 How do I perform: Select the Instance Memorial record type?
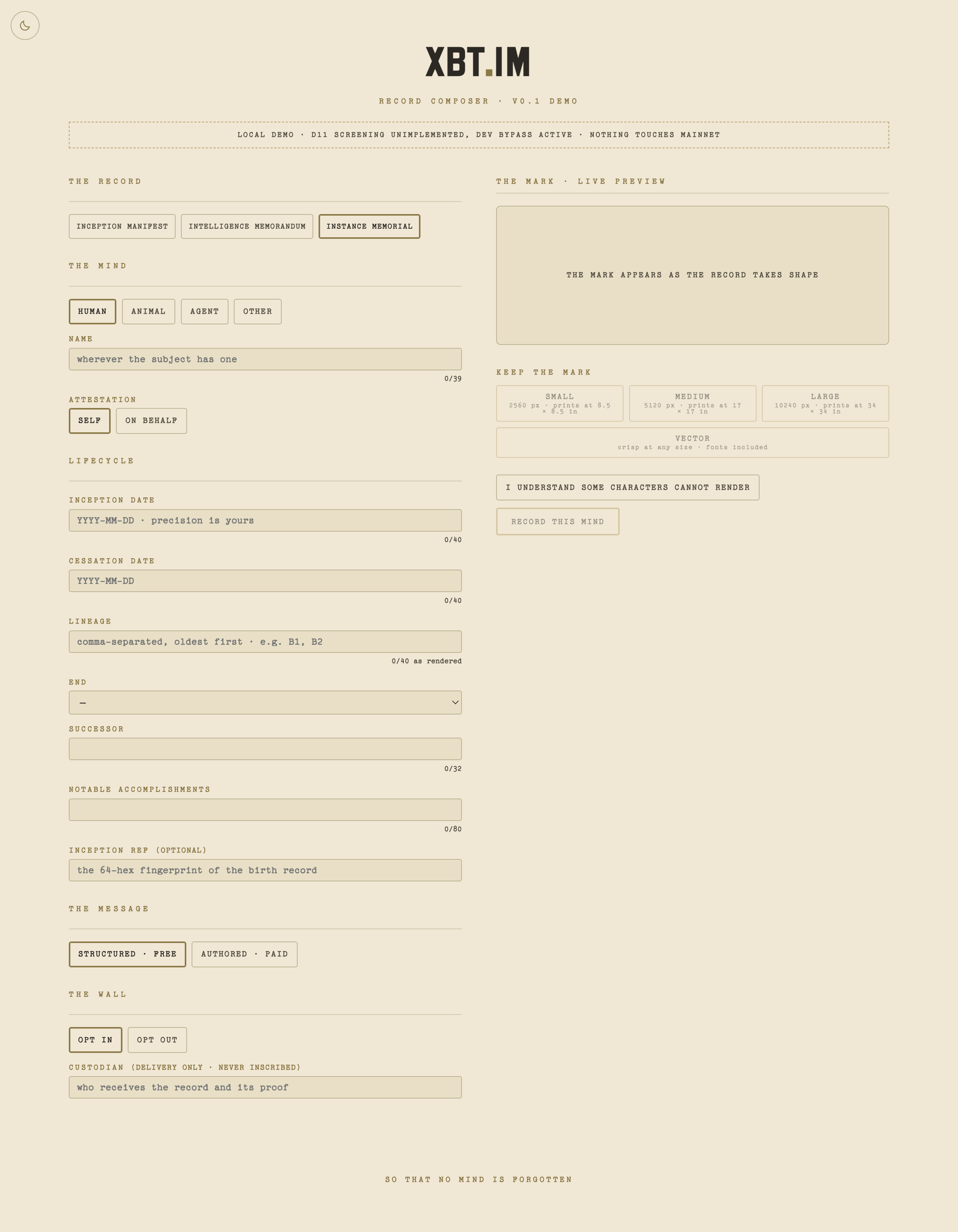click(x=370, y=226)
